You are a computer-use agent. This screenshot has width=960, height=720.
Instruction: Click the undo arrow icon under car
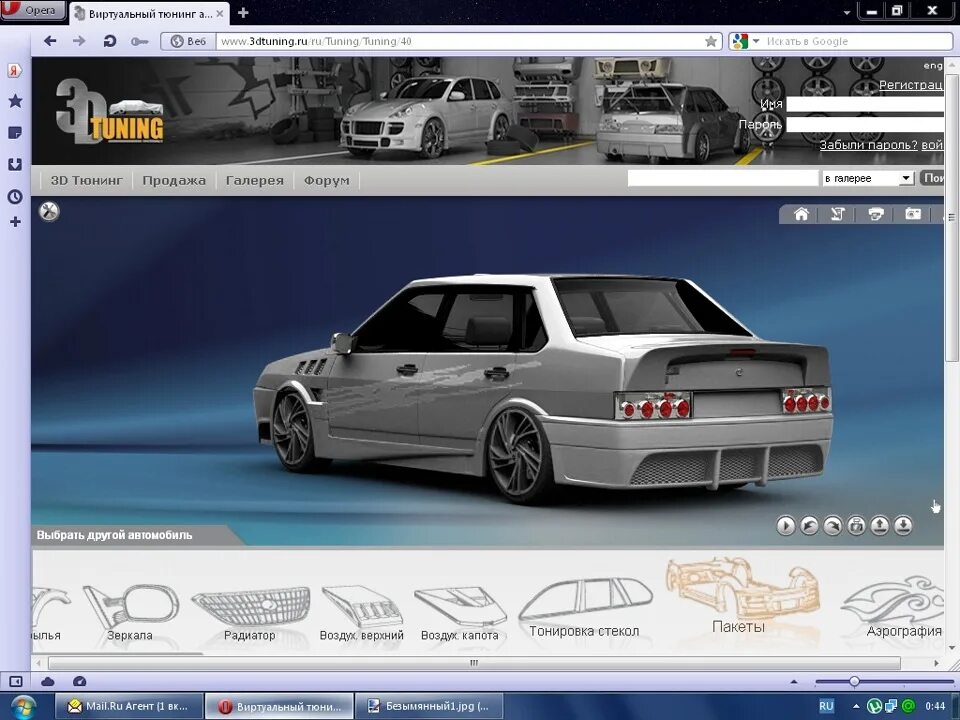(809, 525)
